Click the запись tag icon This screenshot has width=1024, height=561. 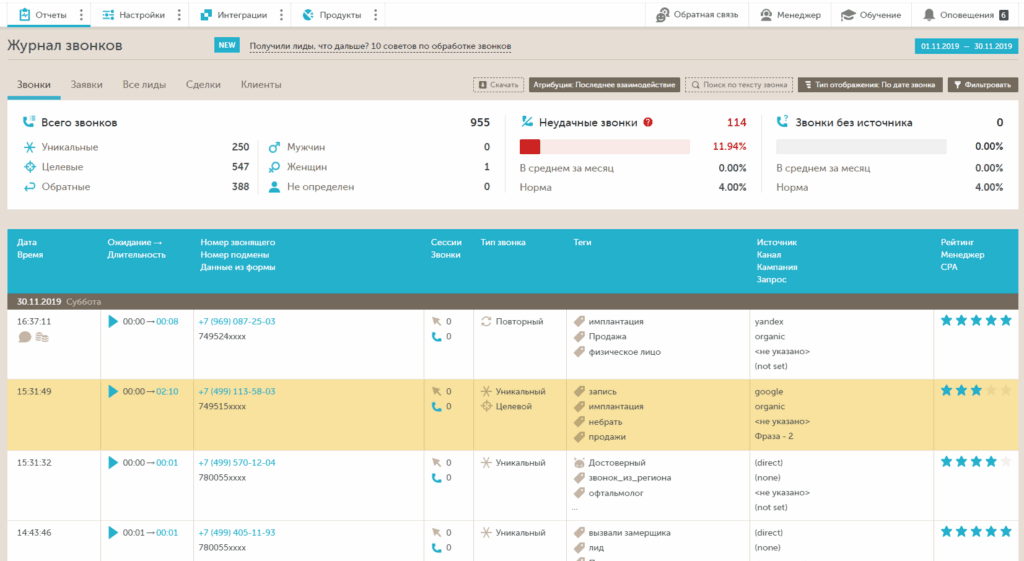579,391
